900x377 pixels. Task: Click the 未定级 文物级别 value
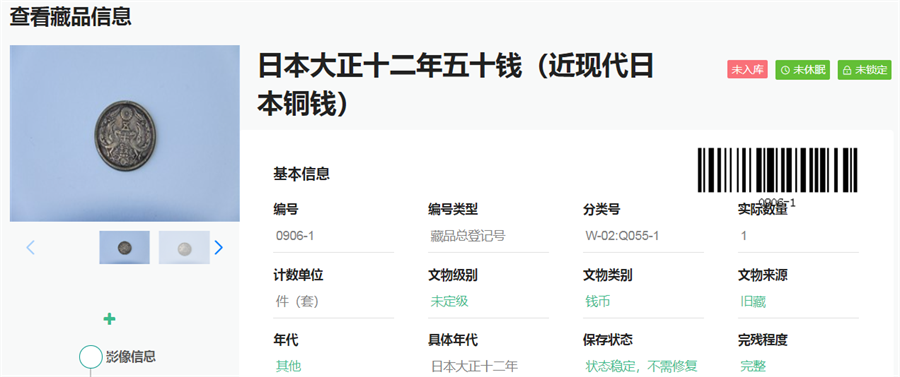point(449,301)
